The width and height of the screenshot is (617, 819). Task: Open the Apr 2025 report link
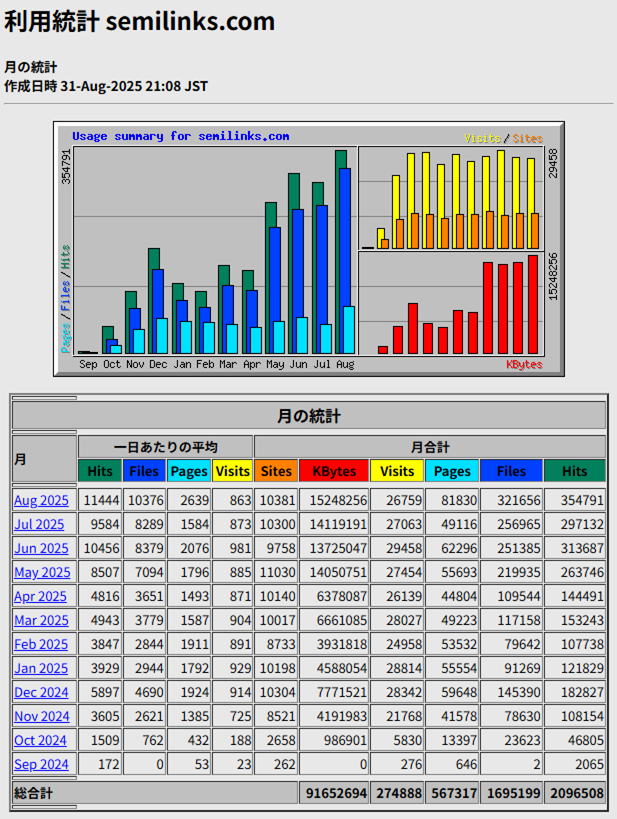40,597
